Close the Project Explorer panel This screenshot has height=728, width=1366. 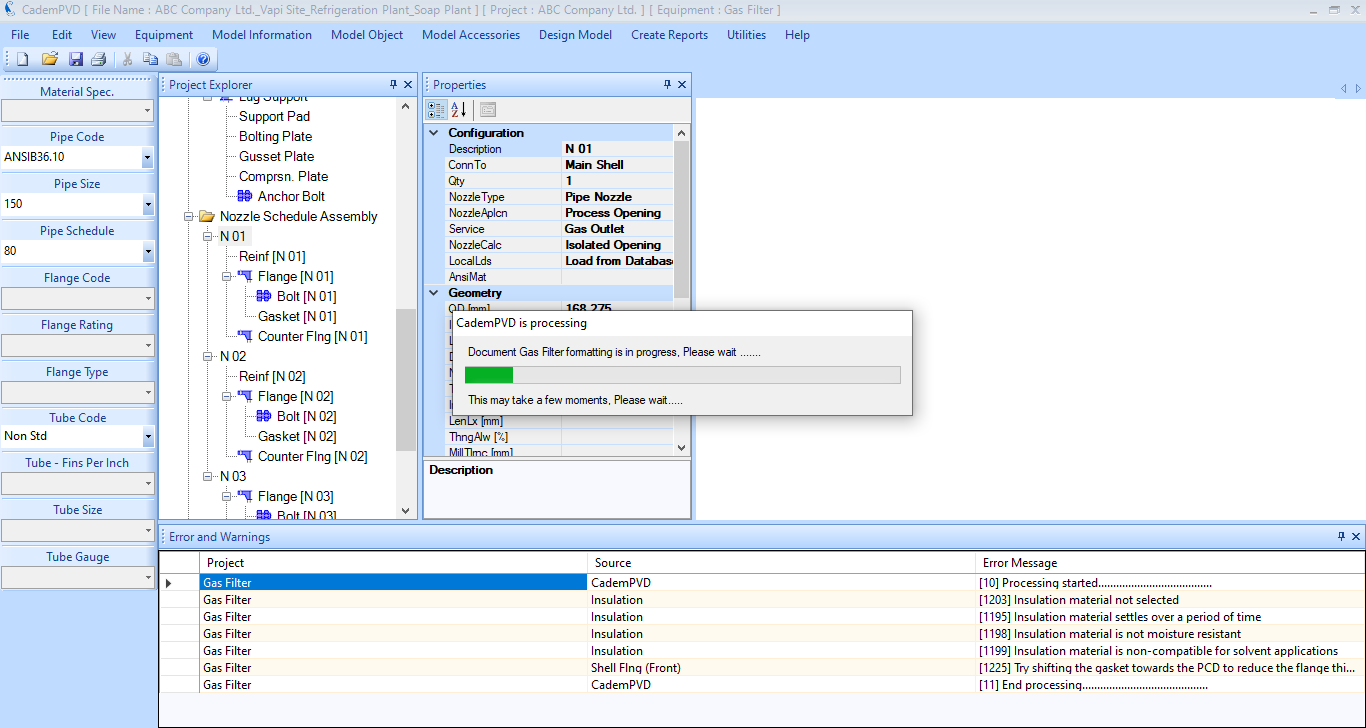408,85
